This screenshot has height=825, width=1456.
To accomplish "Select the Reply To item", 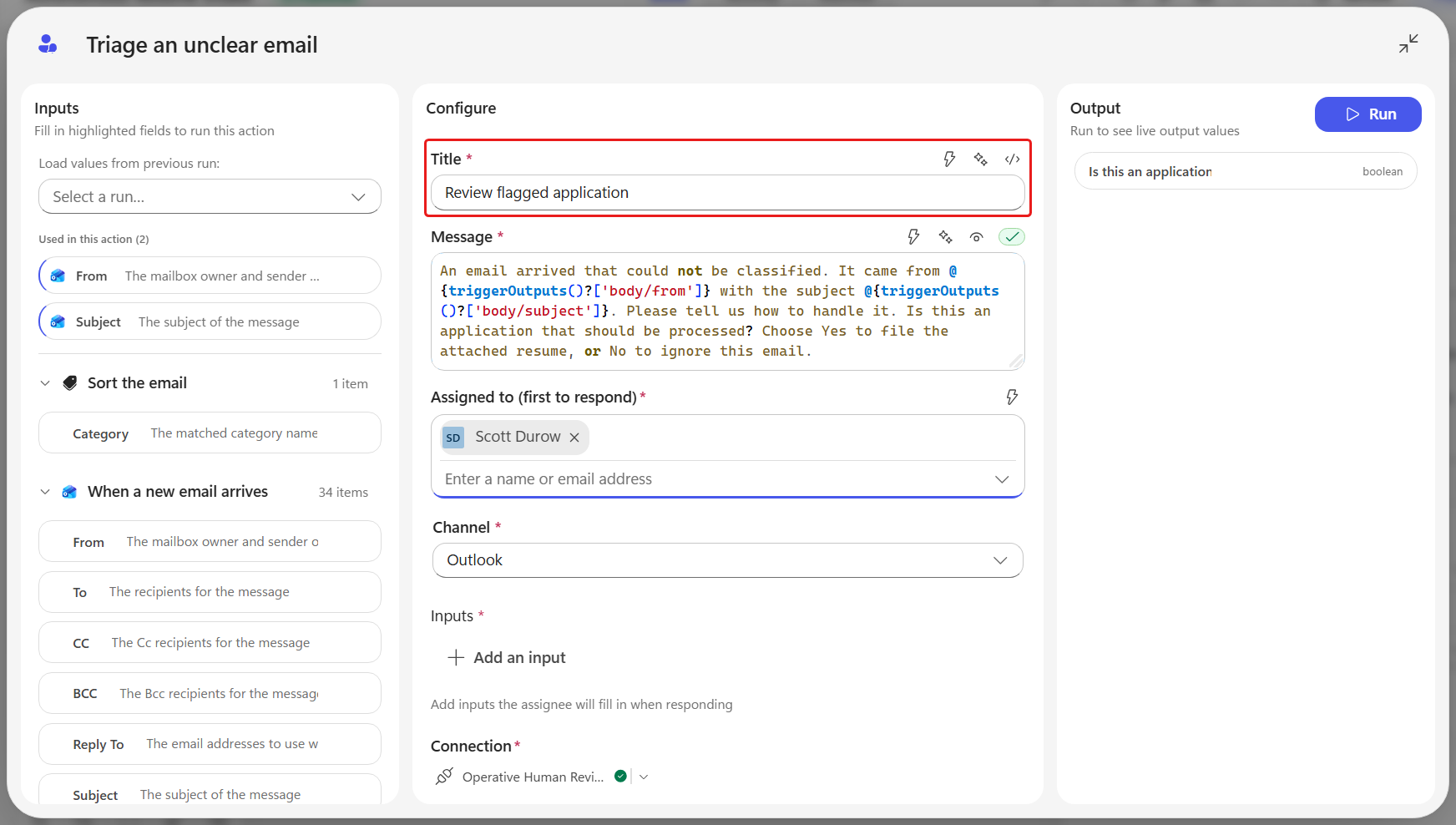I will [x=210, y=744].
